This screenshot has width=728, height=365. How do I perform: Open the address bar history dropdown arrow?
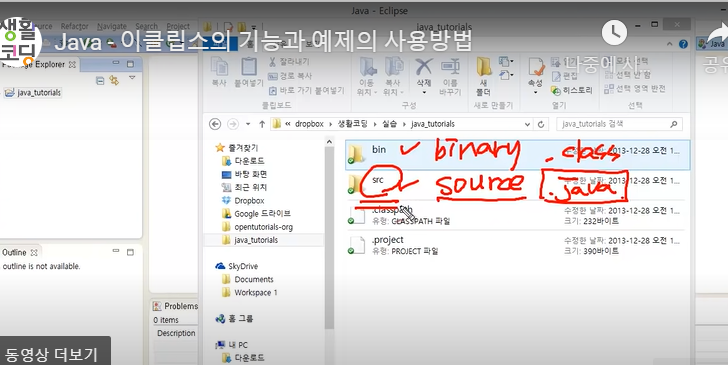click(x=527, y=124)
